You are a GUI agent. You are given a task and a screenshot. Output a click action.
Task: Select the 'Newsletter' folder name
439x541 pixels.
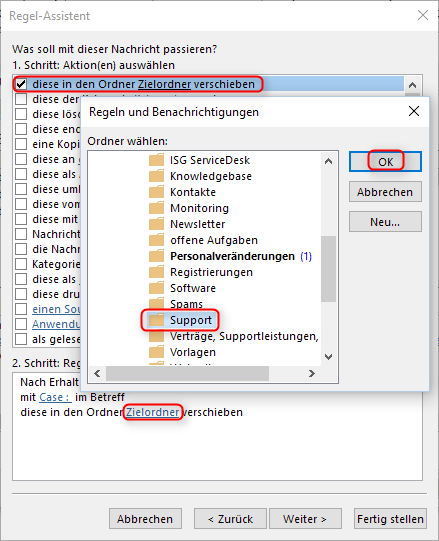point(197,224)
